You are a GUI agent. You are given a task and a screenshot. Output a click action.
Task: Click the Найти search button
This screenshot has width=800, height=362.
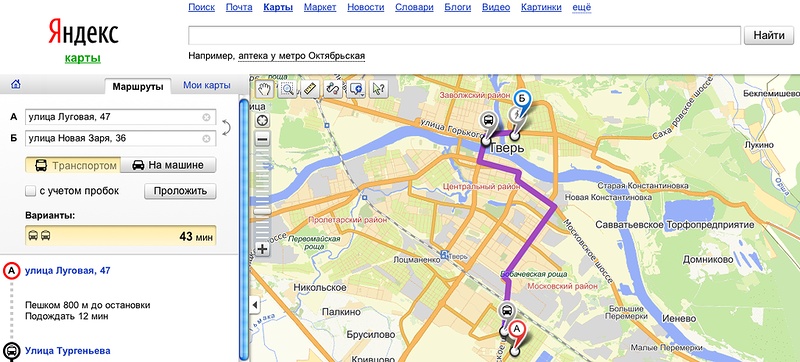point(769,36)
